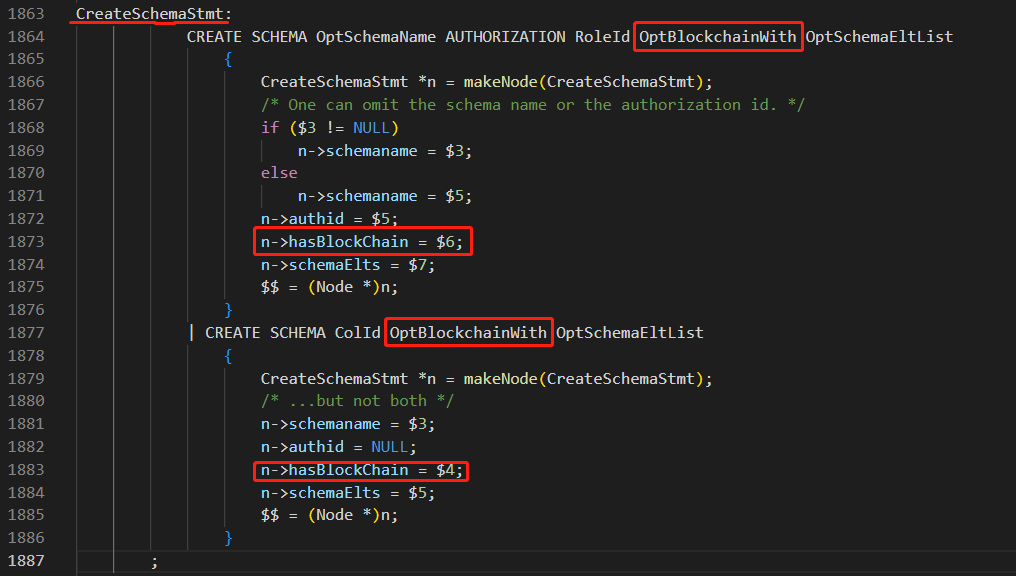The width and height of the screenshot is (1016, 576).
Task: Click line number 1887 in the gutter
Action: tap(26, 560)
